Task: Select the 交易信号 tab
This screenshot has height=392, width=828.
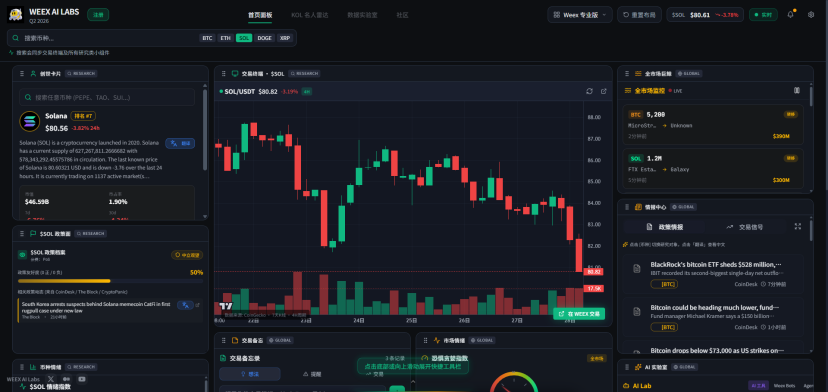Action: click(x=745, y=227)
